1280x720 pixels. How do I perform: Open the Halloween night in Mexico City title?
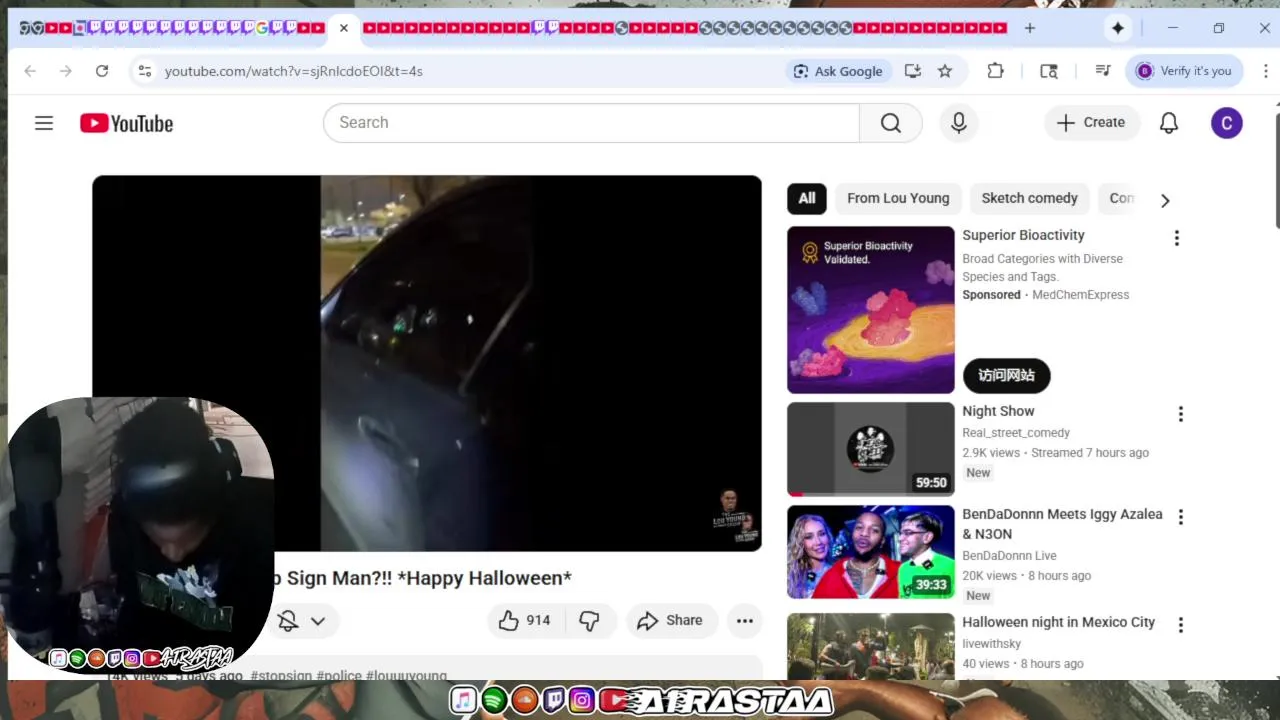[1058, 622]
